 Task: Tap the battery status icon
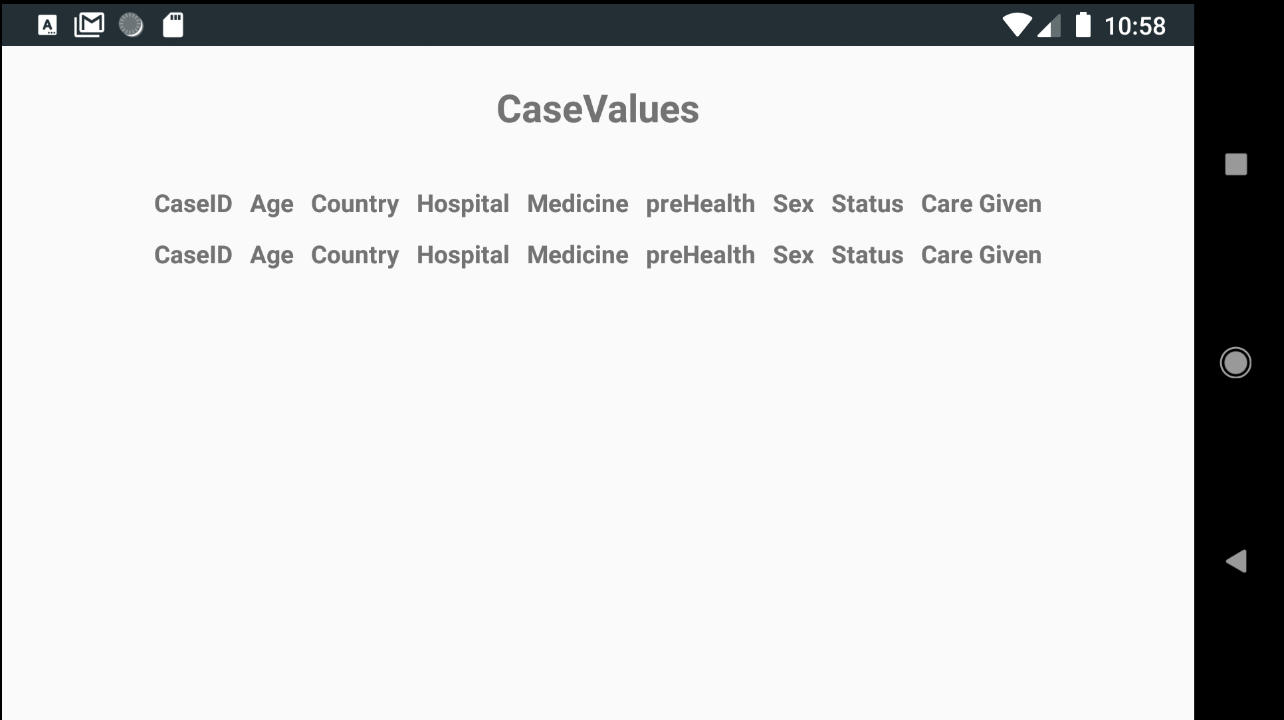[1083, 24]
